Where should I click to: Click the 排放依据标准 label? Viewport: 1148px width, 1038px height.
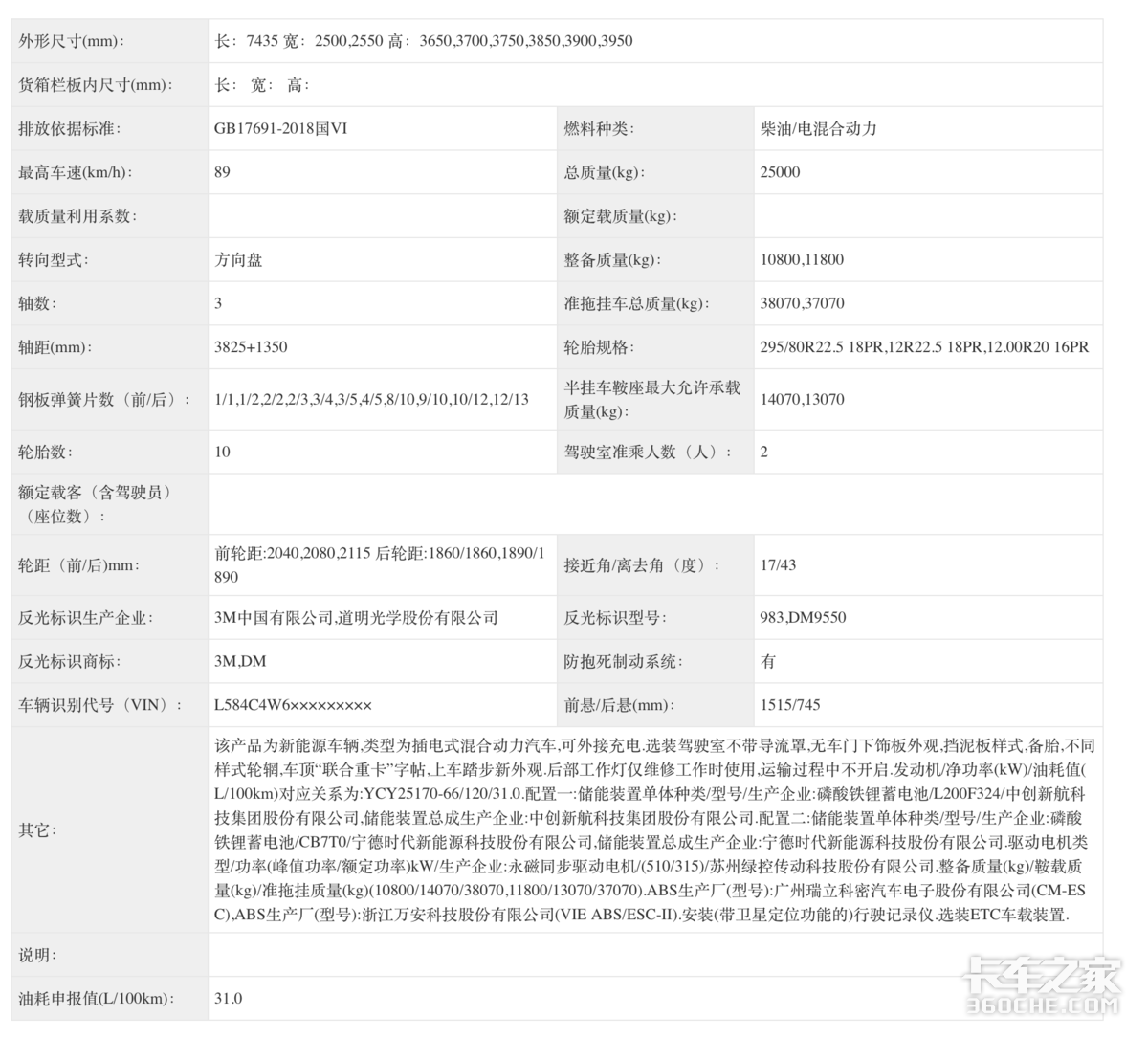pyautogui.click(x=70, y=128)
